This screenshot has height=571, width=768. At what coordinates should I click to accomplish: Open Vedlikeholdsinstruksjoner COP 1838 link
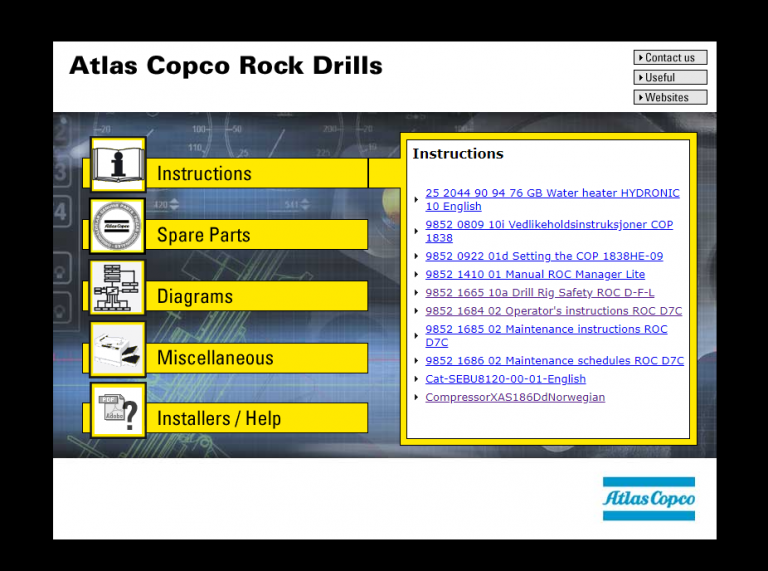[549, 231]
